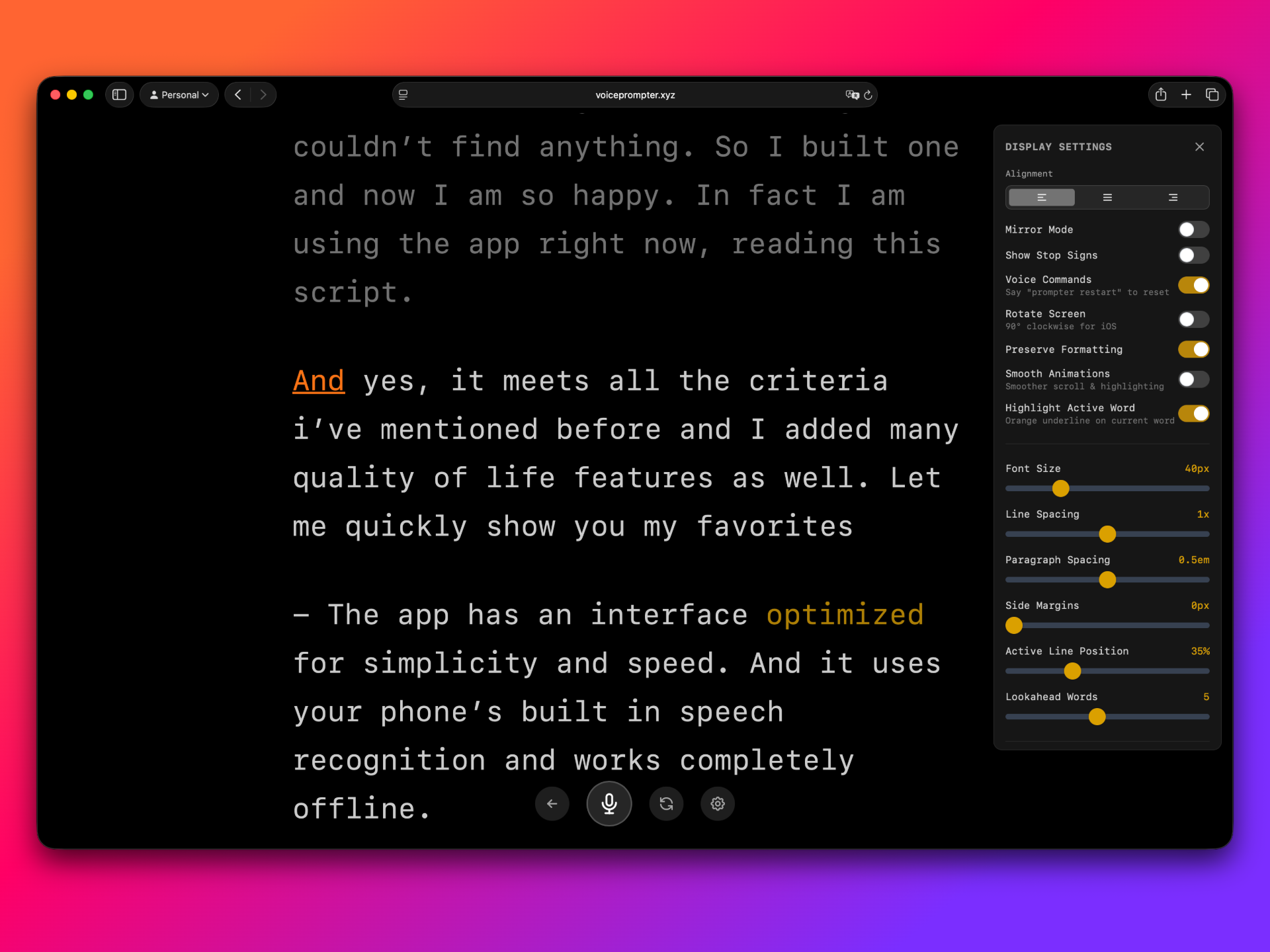
Task: Select left text alignment
Action: point(1041,197)
